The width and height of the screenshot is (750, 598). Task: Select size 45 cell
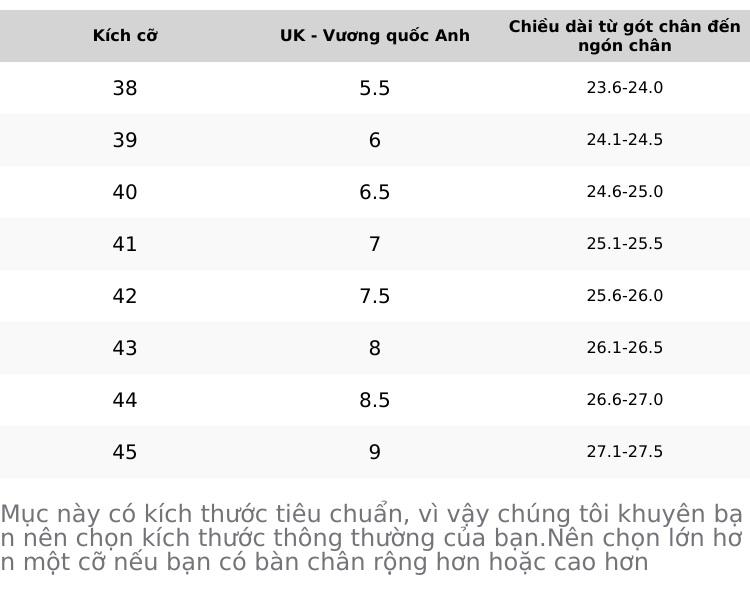pyautogui.click(x=125, y=452)
